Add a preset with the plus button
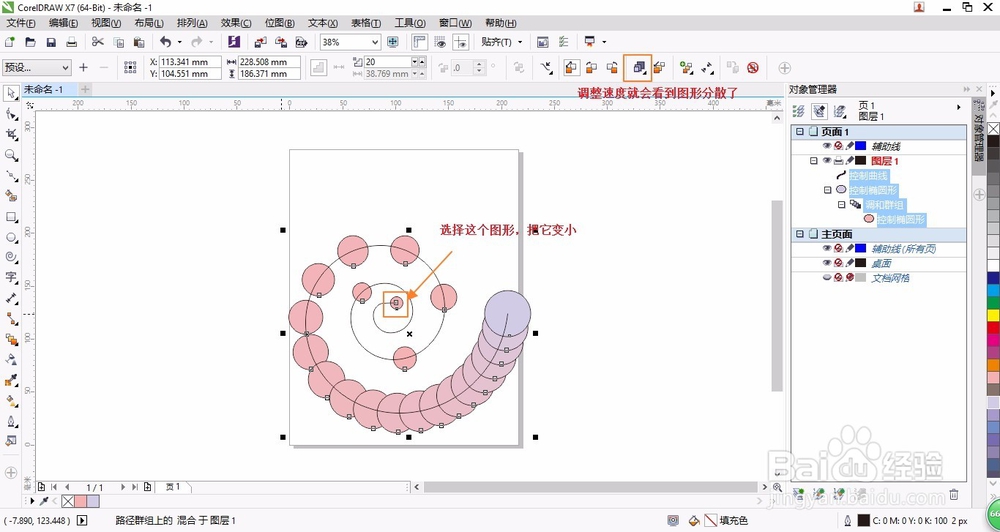 83,67
